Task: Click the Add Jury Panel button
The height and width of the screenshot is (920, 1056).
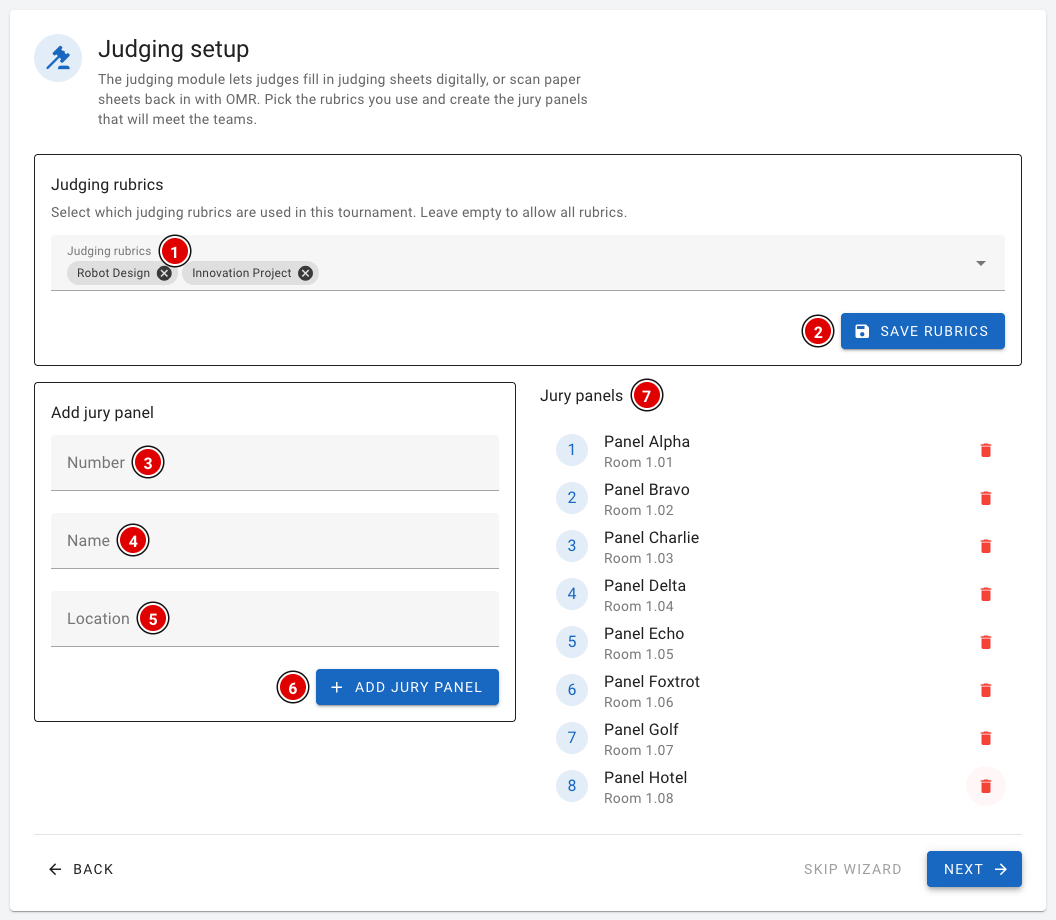Action: pos(407,687)
